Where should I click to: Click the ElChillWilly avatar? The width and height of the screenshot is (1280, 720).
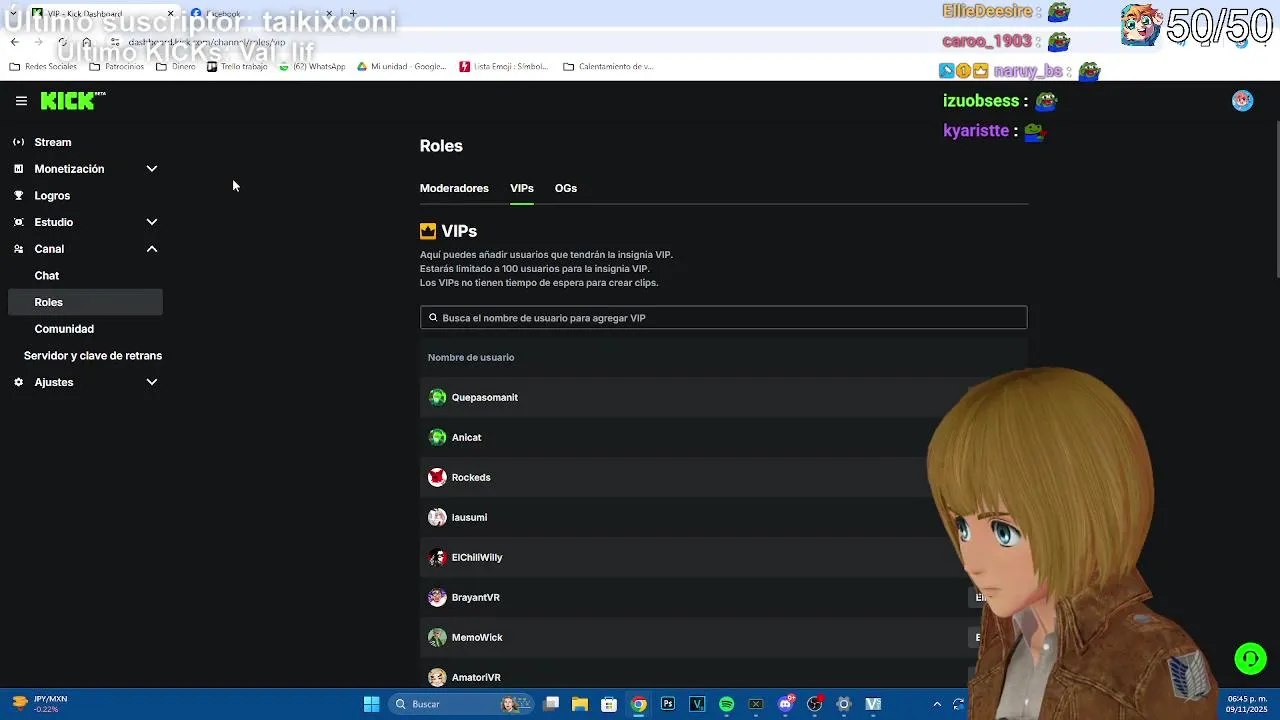tap(437, 557)
